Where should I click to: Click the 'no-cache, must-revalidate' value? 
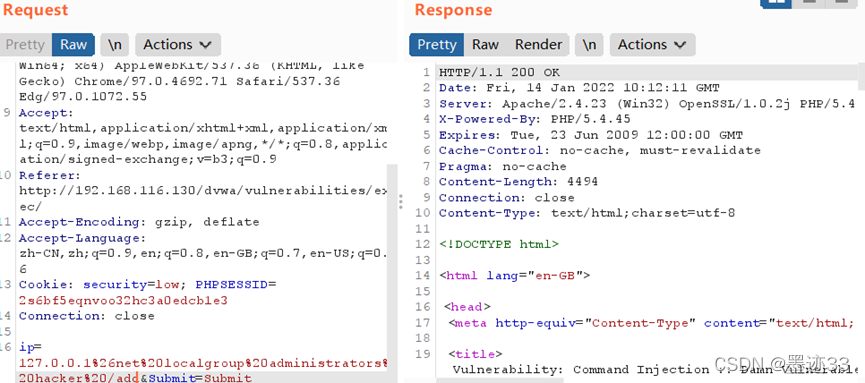point(660,151)
